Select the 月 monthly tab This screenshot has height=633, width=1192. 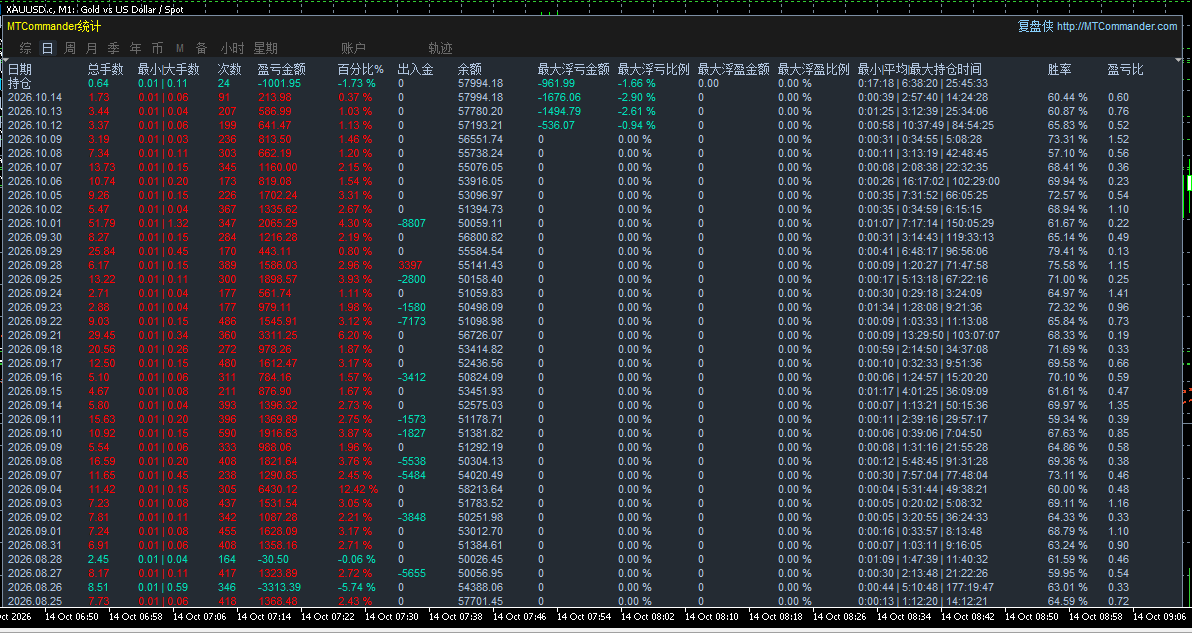pos(91,48)
